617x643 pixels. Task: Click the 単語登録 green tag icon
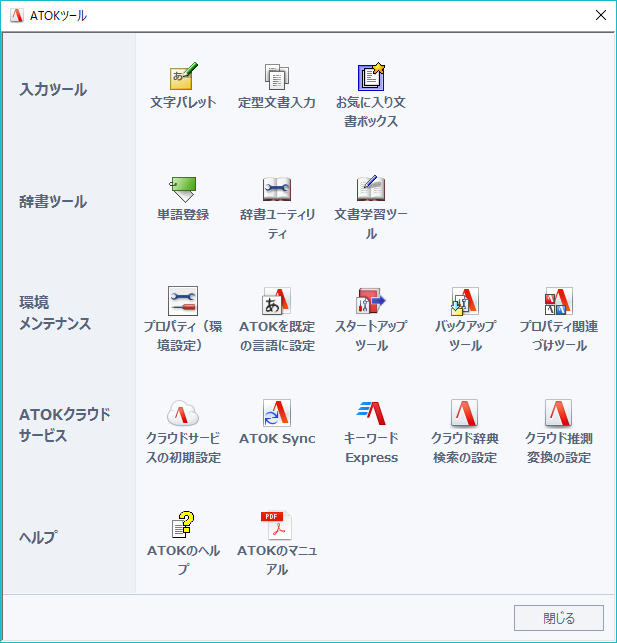pyautogui.click(x=183, y=189)
